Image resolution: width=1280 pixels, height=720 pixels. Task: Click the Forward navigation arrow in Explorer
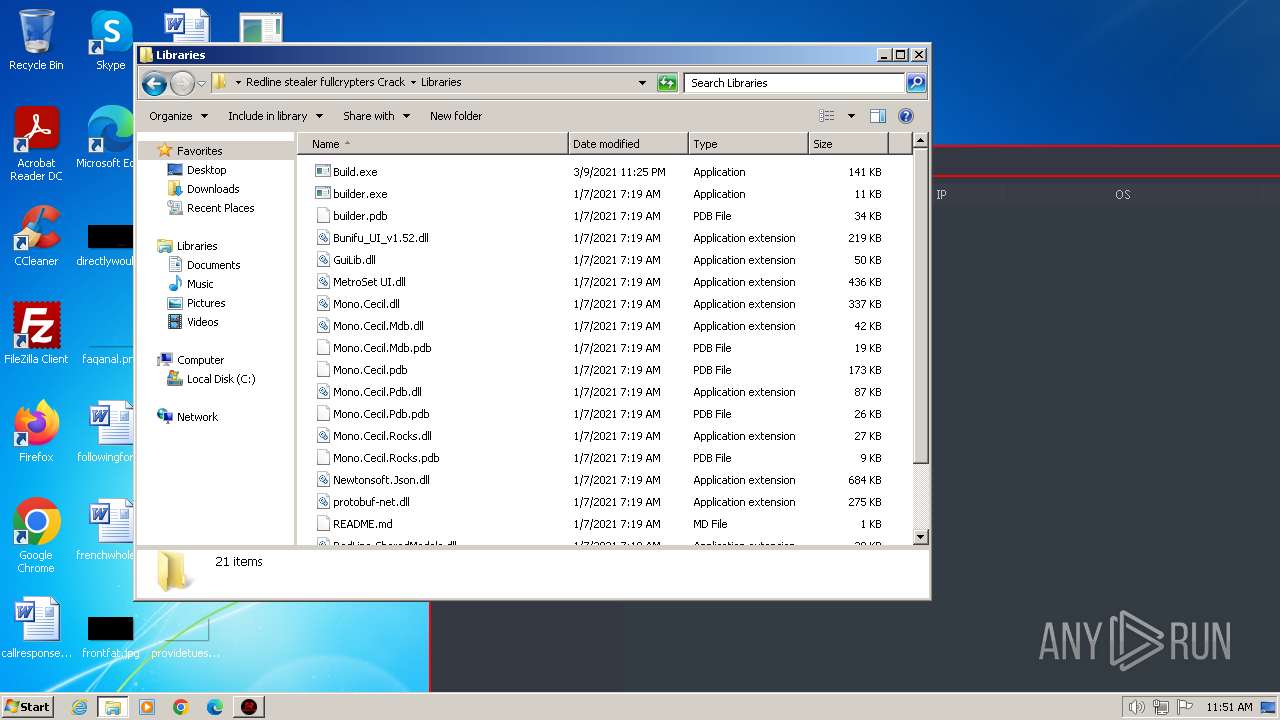click(x=182, y=83)
